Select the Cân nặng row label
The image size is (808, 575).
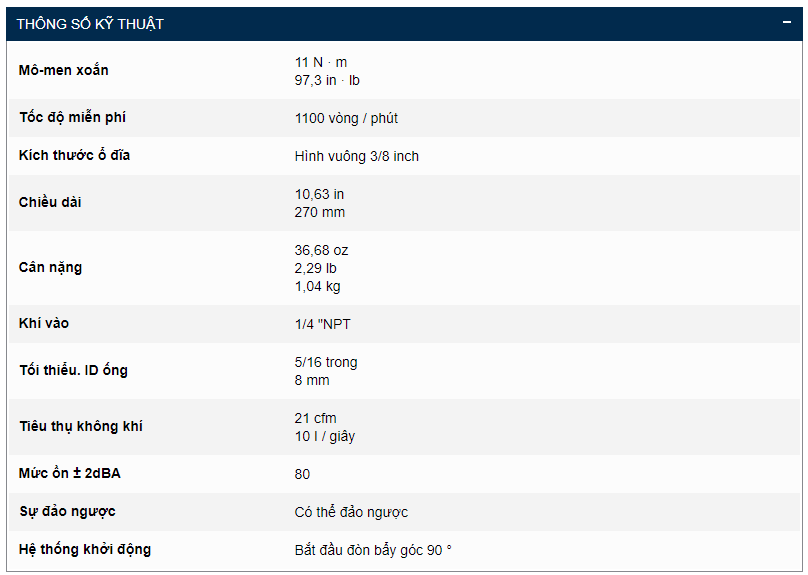50,267
